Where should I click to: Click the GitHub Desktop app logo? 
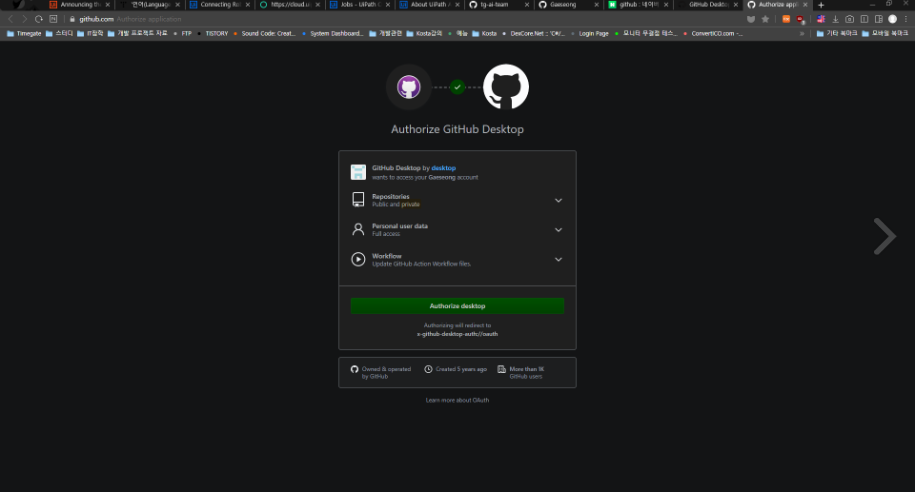click(409, 87)
